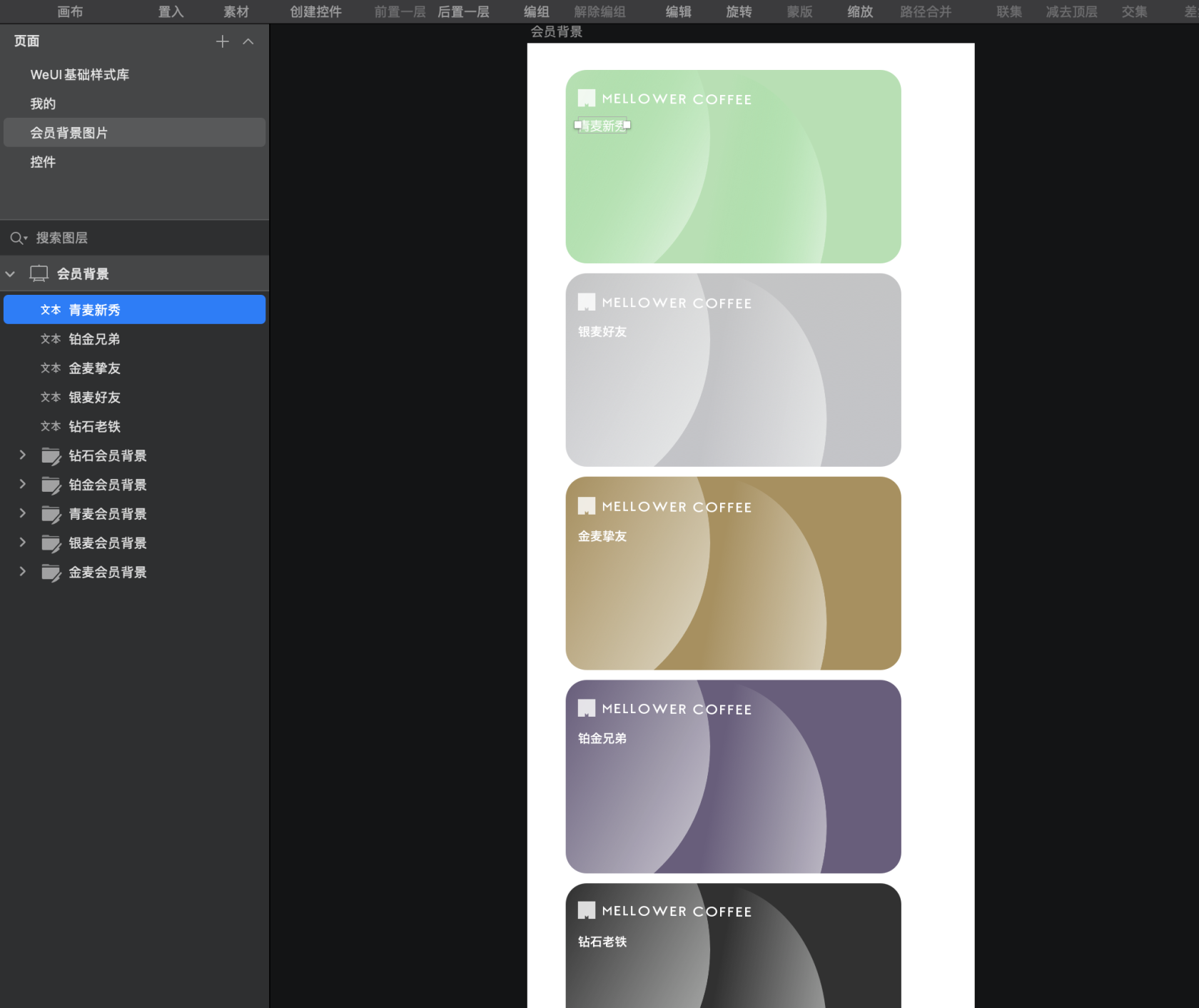Collapse the pages list with caret icon
1199x1008 pixels.
248,41
